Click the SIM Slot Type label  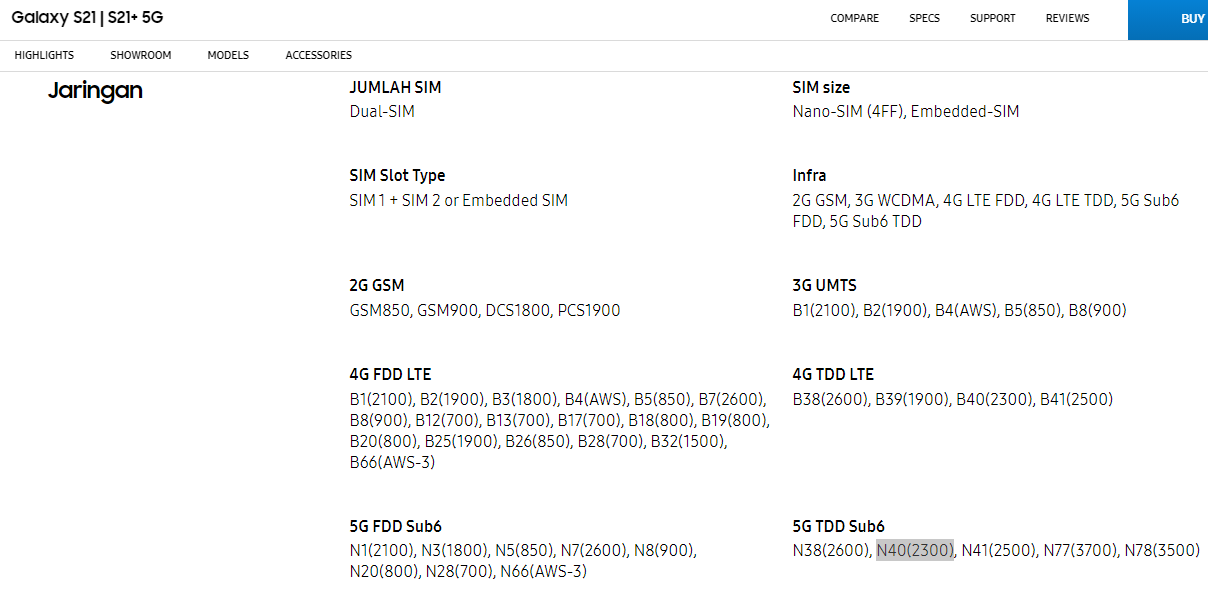coord(397,176)
